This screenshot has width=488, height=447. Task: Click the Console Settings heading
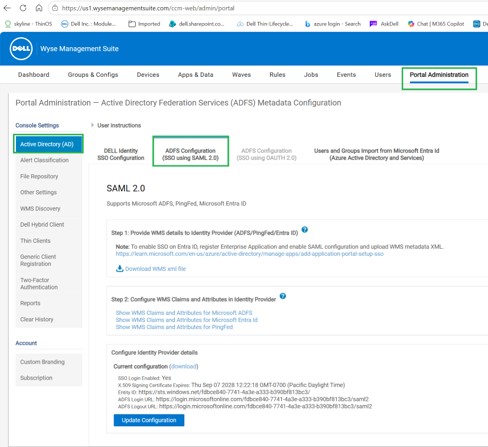click(37, 125)
